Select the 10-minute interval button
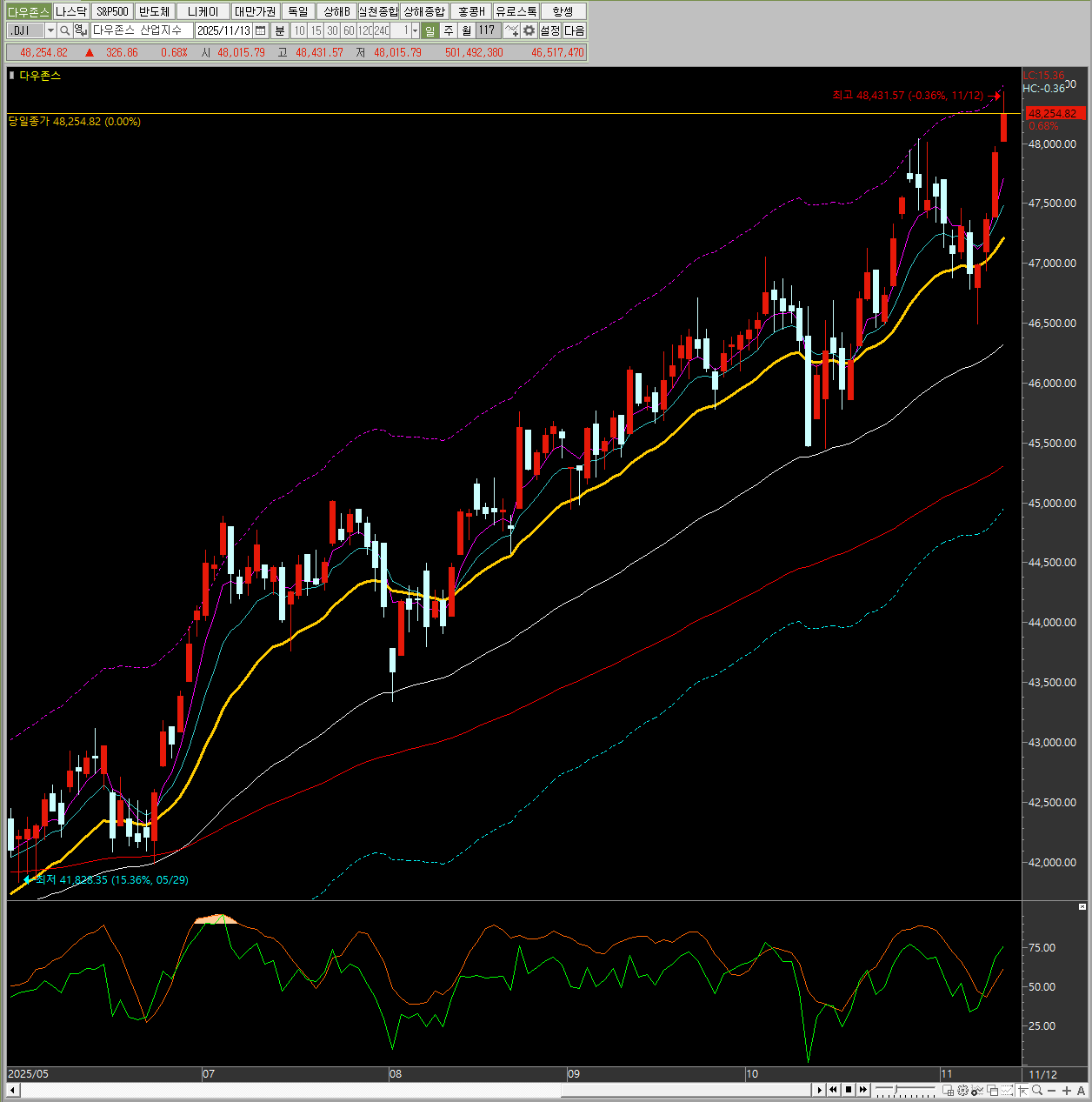 (x=299, y=30)
